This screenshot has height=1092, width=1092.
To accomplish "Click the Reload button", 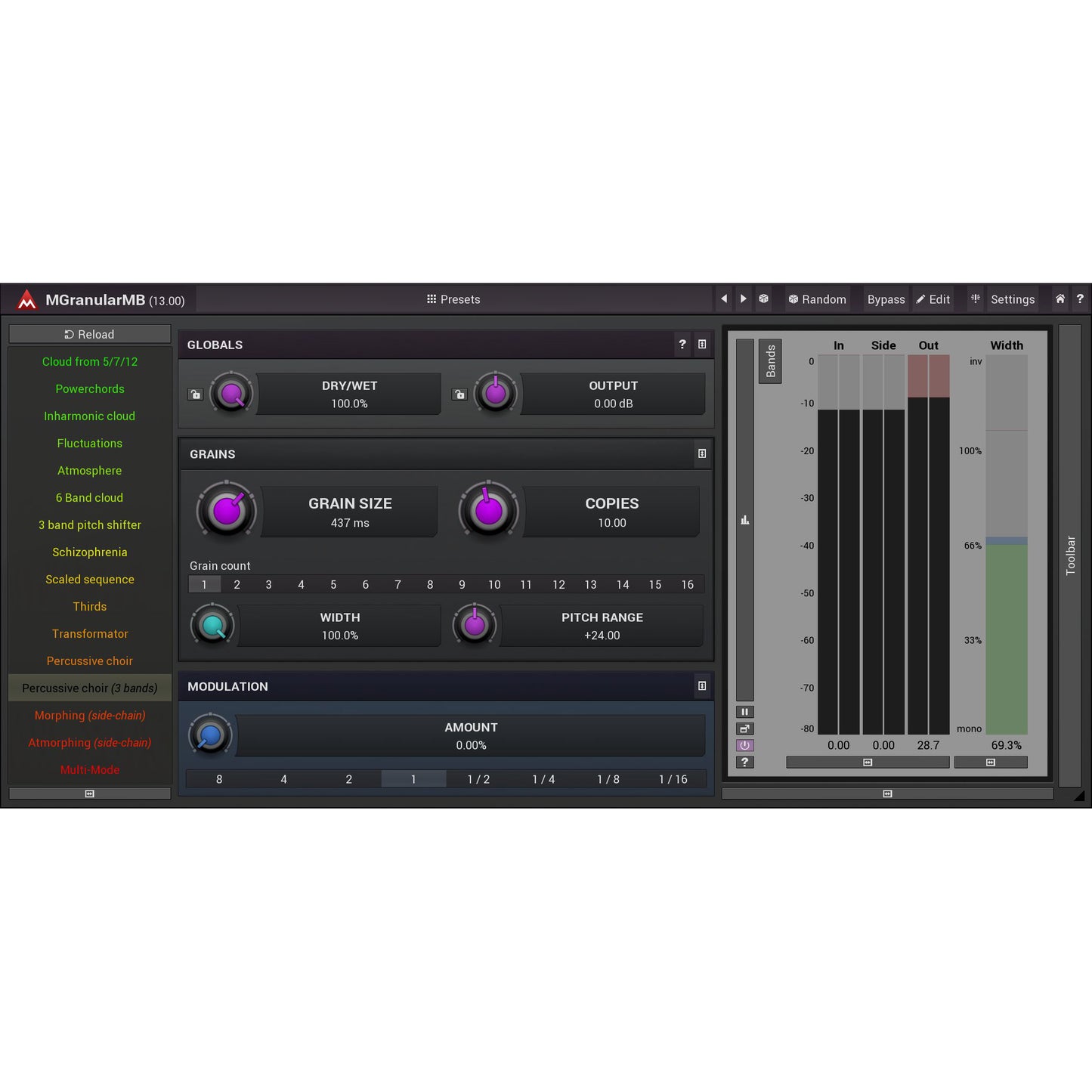I will pos(90,334).
